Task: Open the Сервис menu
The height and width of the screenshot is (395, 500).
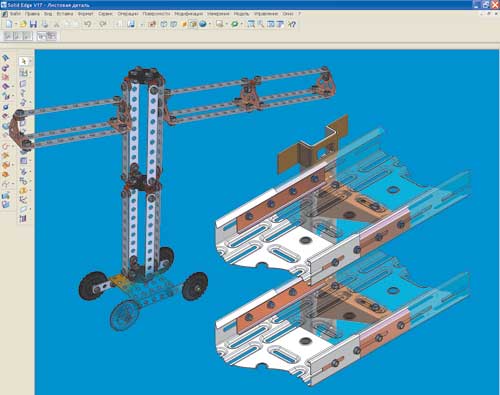Action: (x=105, y=14)
